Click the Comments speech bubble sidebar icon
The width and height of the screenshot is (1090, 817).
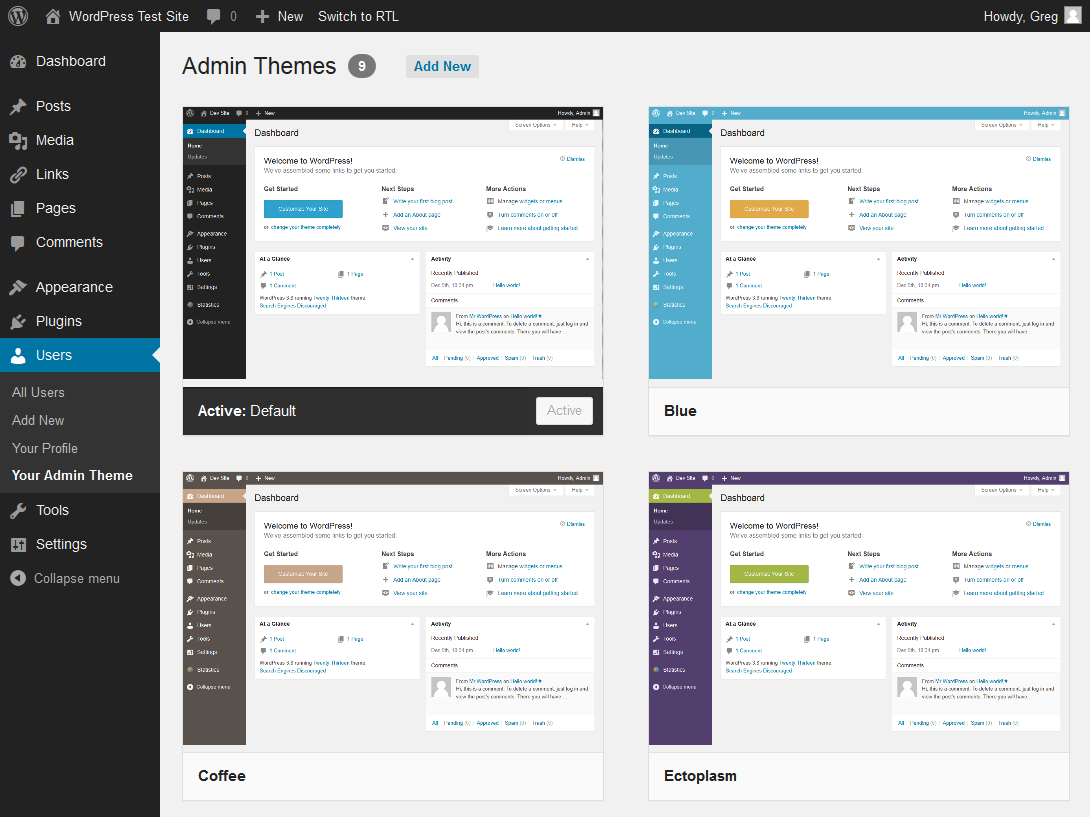[x=18, y=243]
